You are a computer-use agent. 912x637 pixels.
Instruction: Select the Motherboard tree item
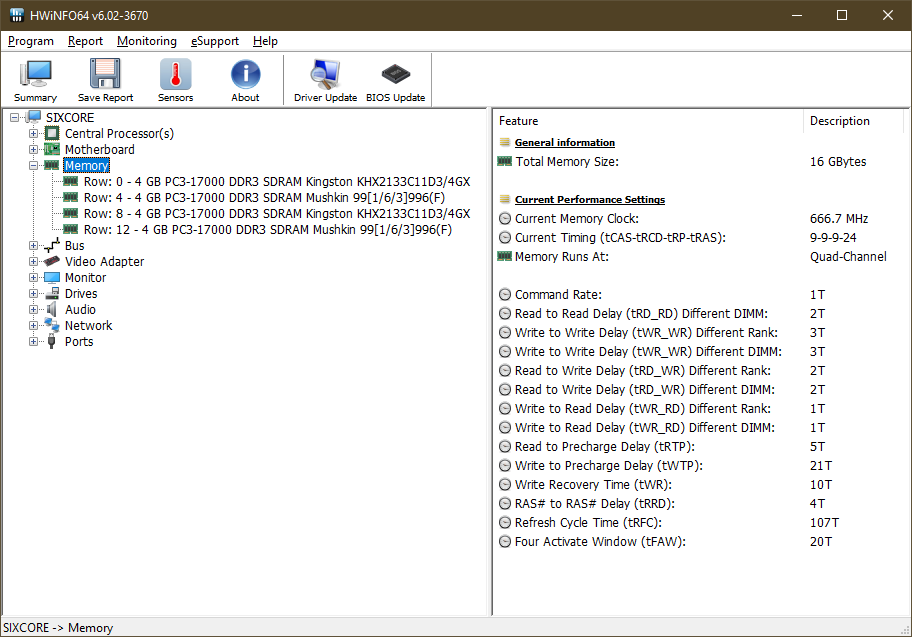click(x=99, y=150)
